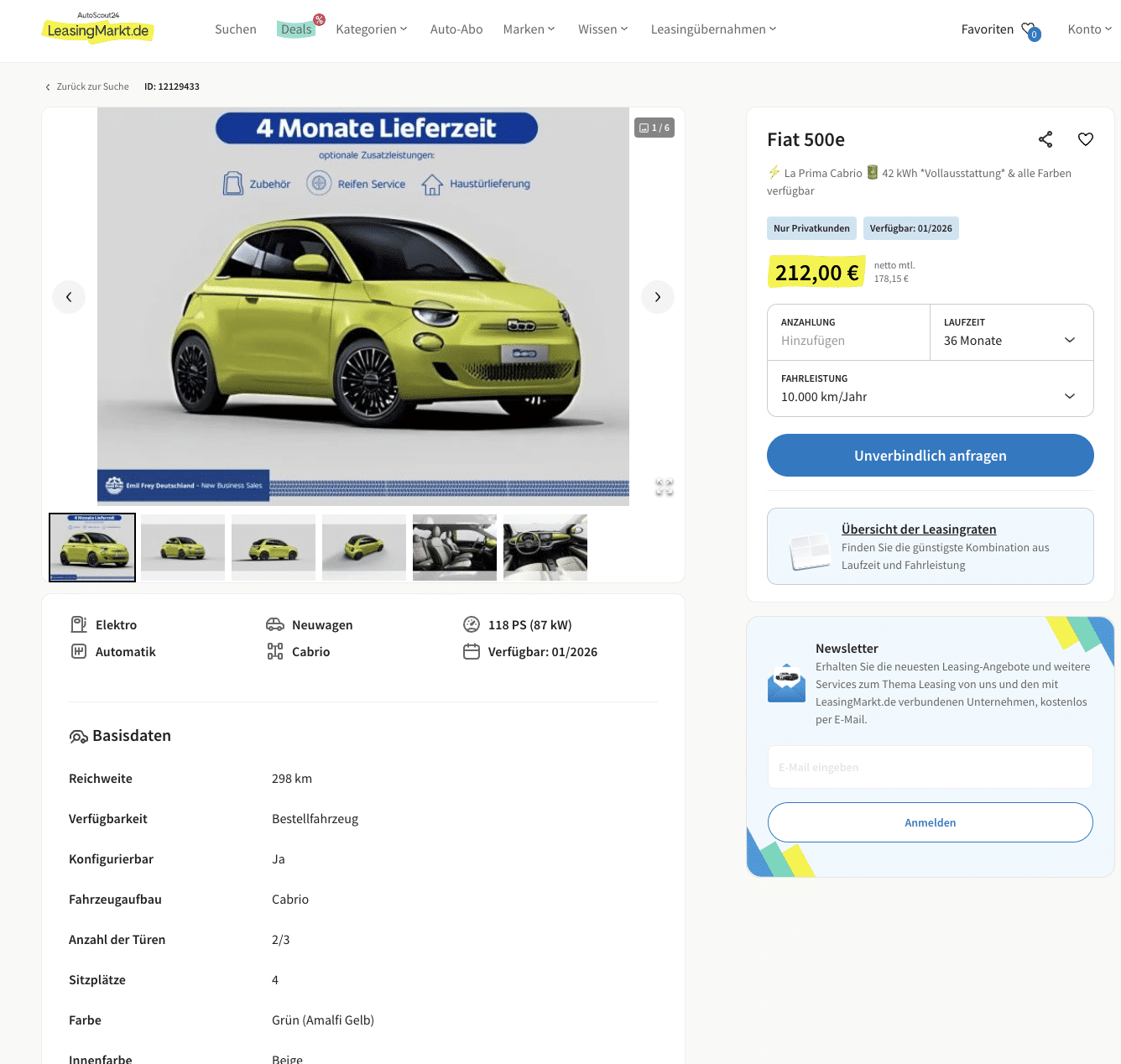Click the Fiat 500e title

[806, 139]
